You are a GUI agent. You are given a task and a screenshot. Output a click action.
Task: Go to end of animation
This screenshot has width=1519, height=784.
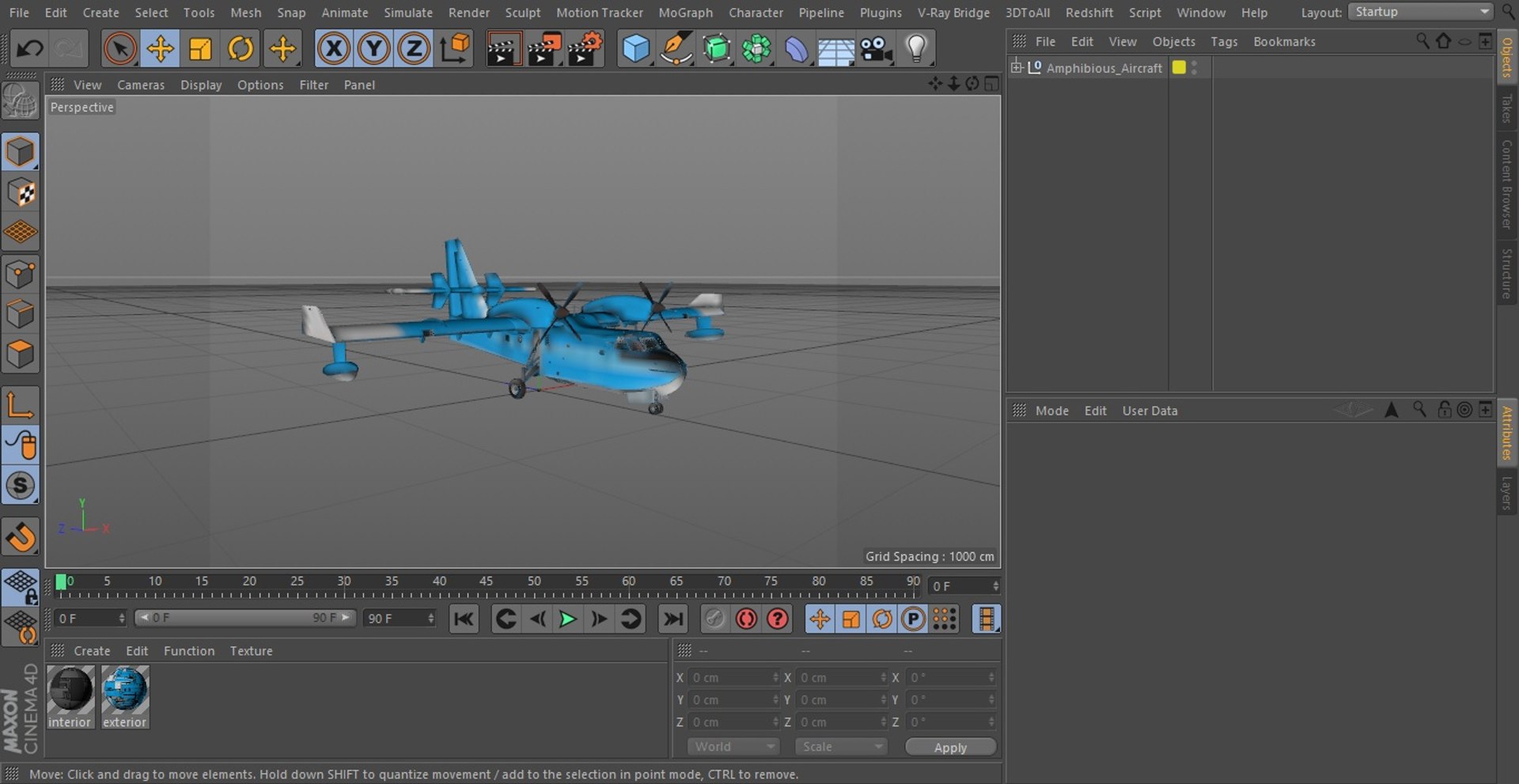pyautogui.click(x=673, y=619)
